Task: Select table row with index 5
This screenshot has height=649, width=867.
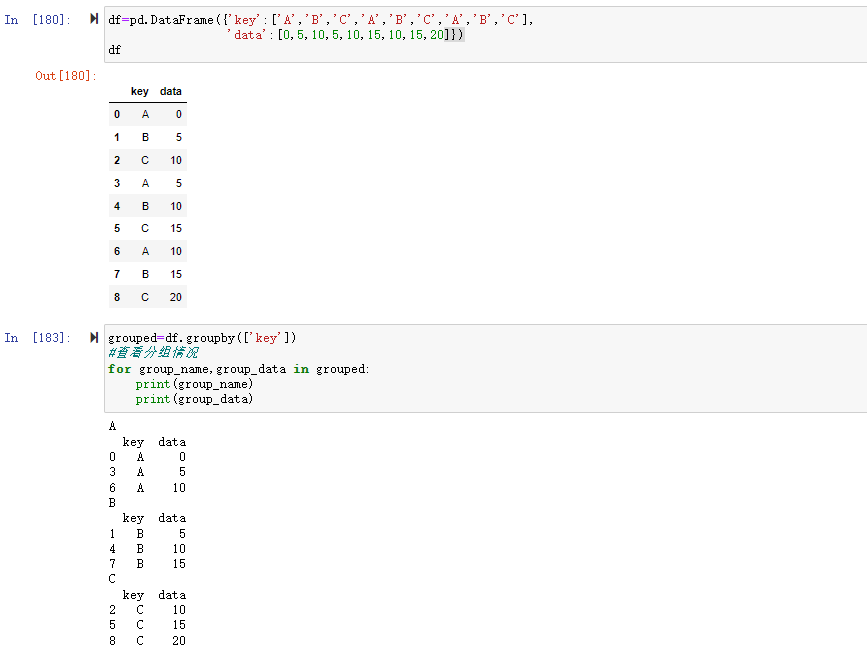Action: (x=147, y=228)
